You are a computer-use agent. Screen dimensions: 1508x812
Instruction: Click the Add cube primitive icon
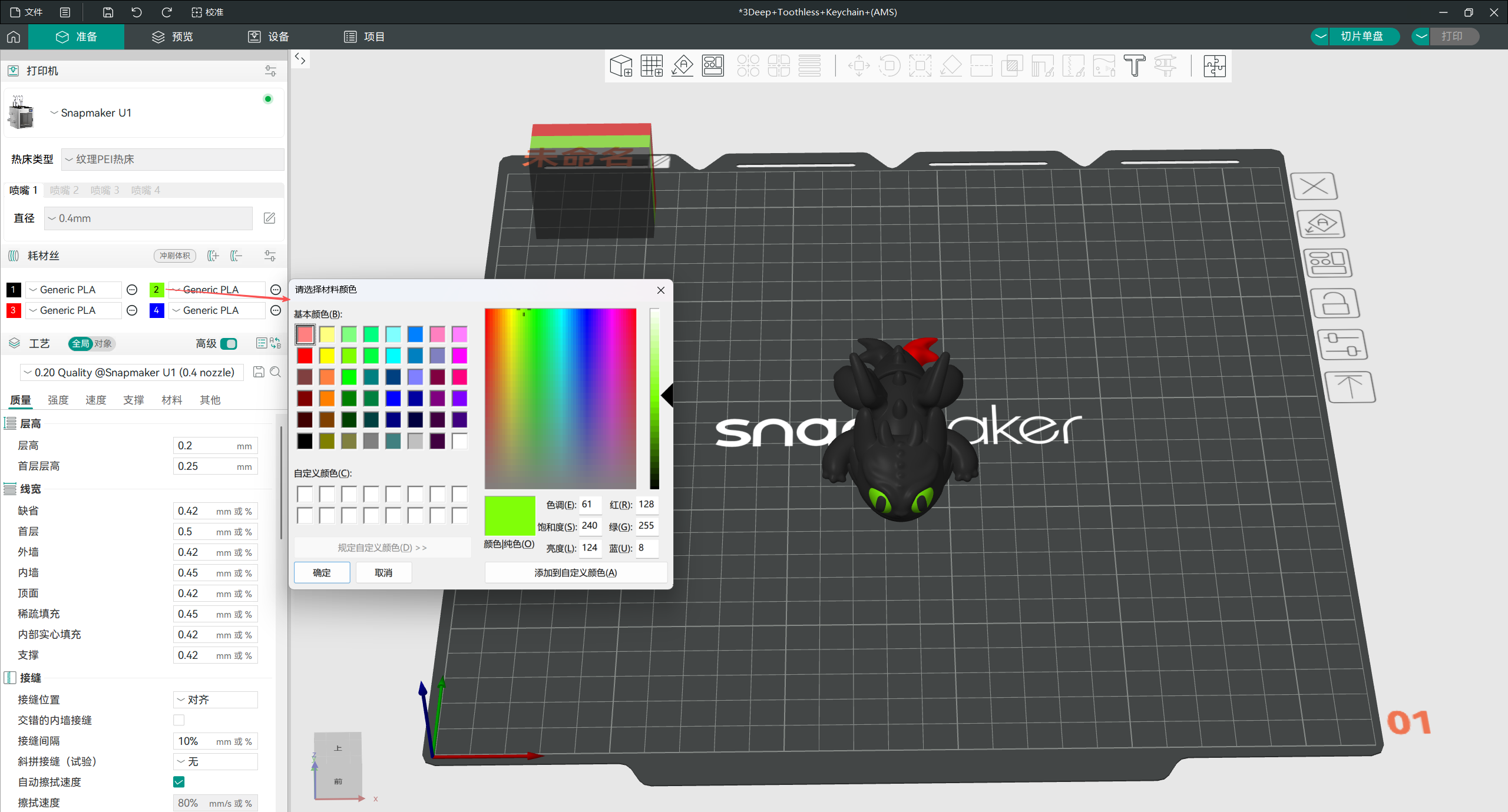tap(621, 66)
